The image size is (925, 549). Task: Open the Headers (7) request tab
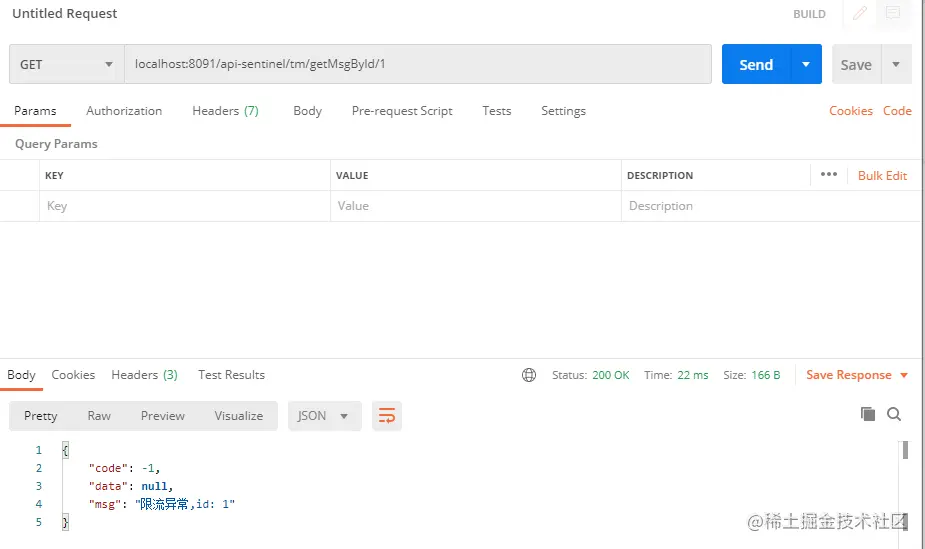coord(225,111)
